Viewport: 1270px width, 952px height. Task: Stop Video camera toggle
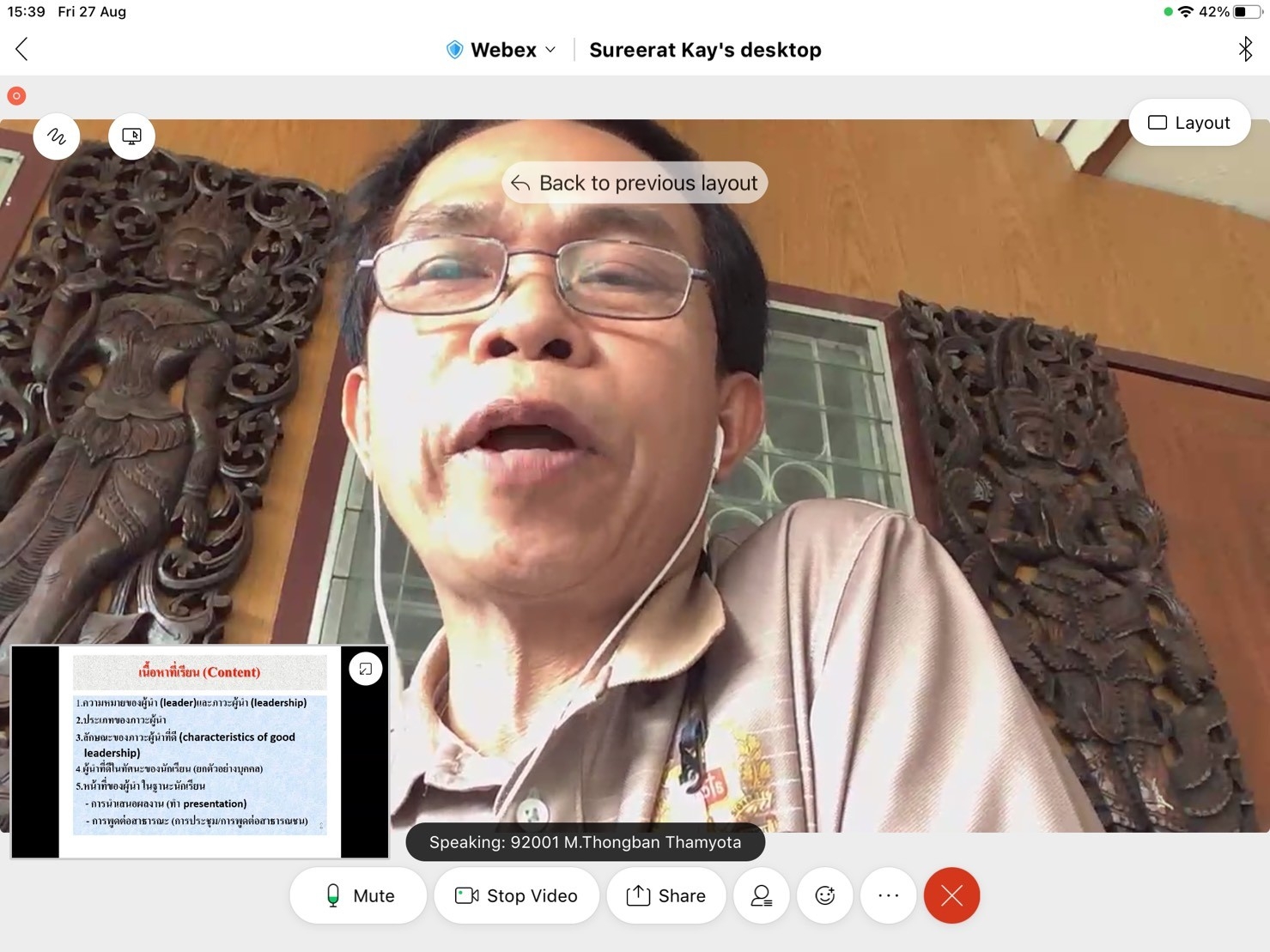point(516,895)
